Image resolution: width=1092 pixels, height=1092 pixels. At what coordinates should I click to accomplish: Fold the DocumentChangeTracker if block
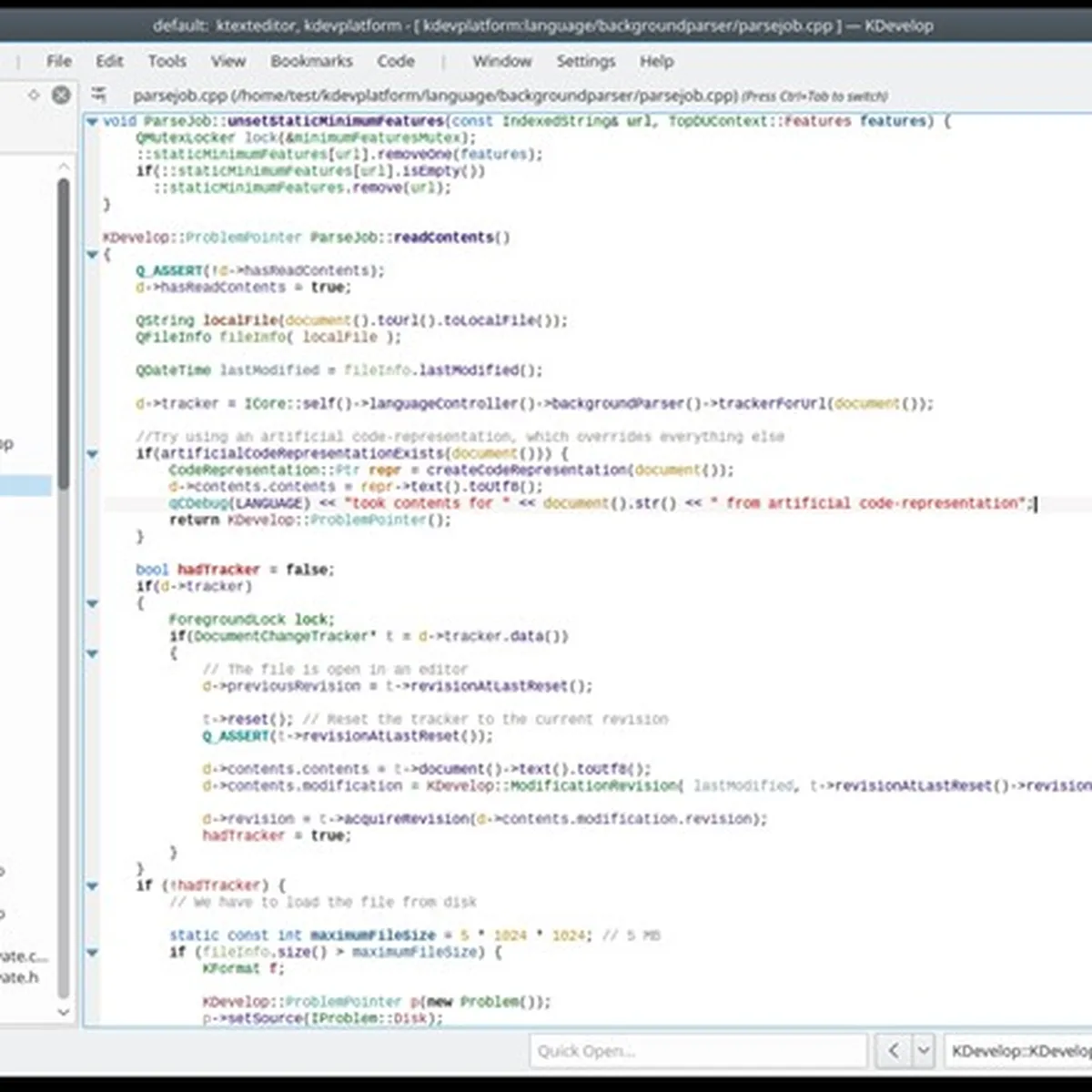tap(92, 653)
